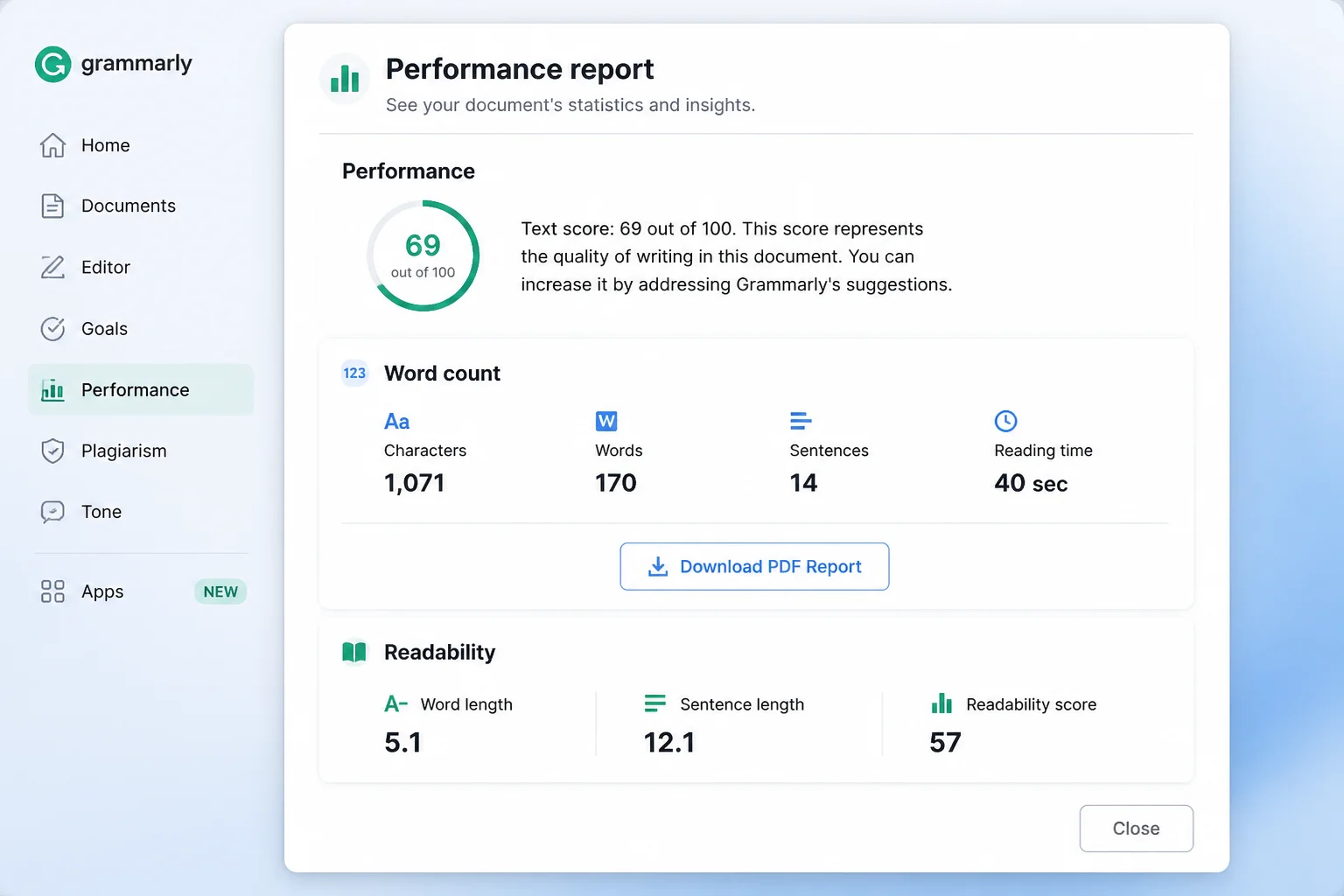Click the Download PDF Report button
Viewport: 1344px width, 896px height.
click(x=754, y=566)
